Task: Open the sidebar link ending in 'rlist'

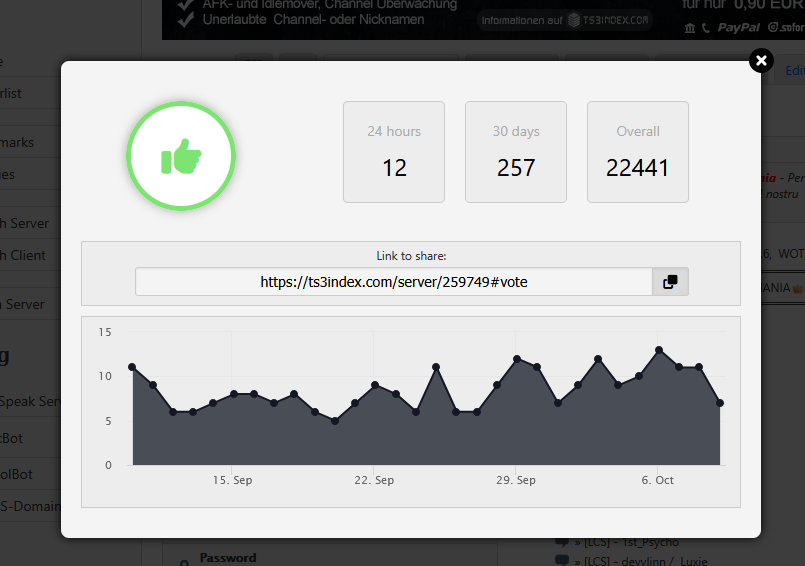Action: click(11, 93)
